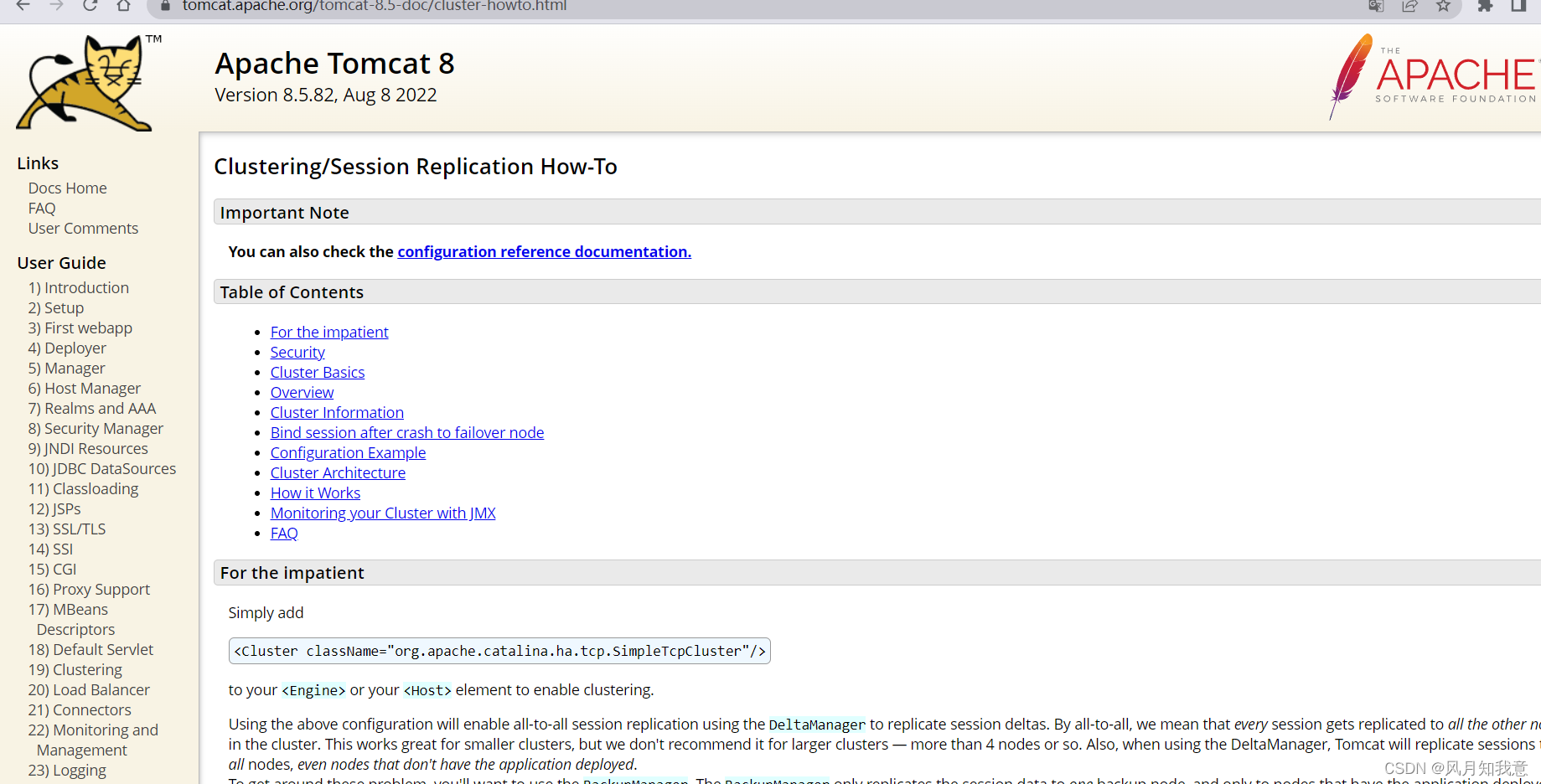
Task: Open the 2) Setup guide
Action: click(x=56, y=308)
